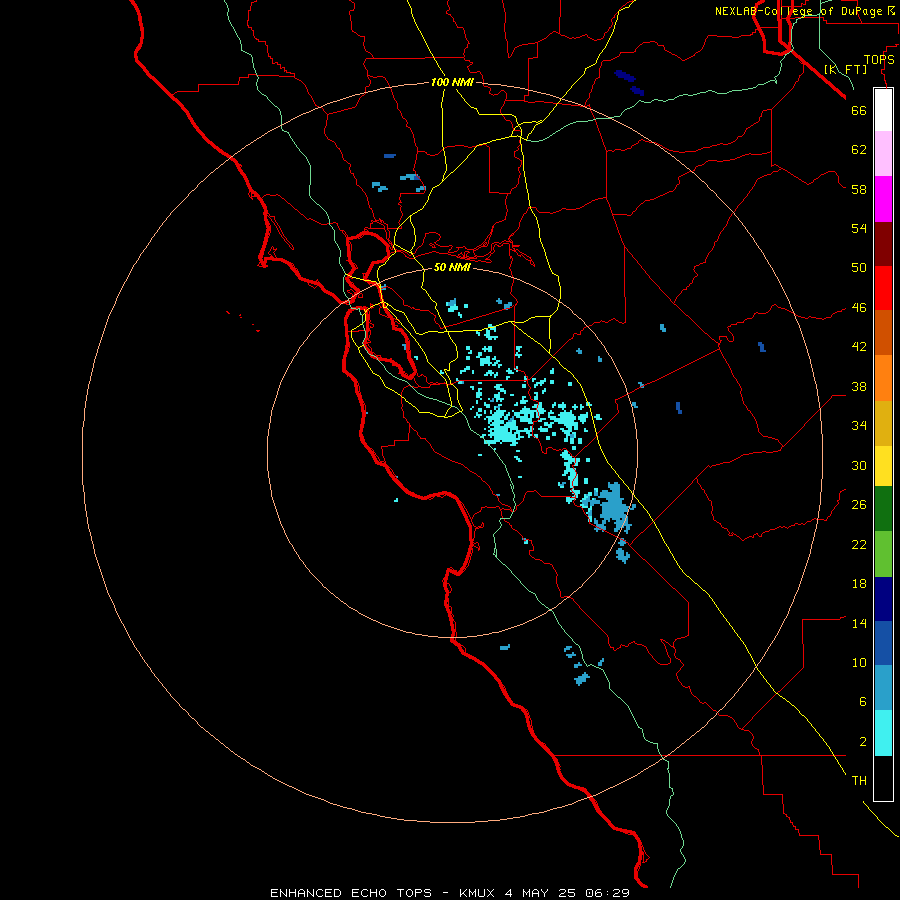
Task: Click legend value "2"
Action: [x=862, y=741]
